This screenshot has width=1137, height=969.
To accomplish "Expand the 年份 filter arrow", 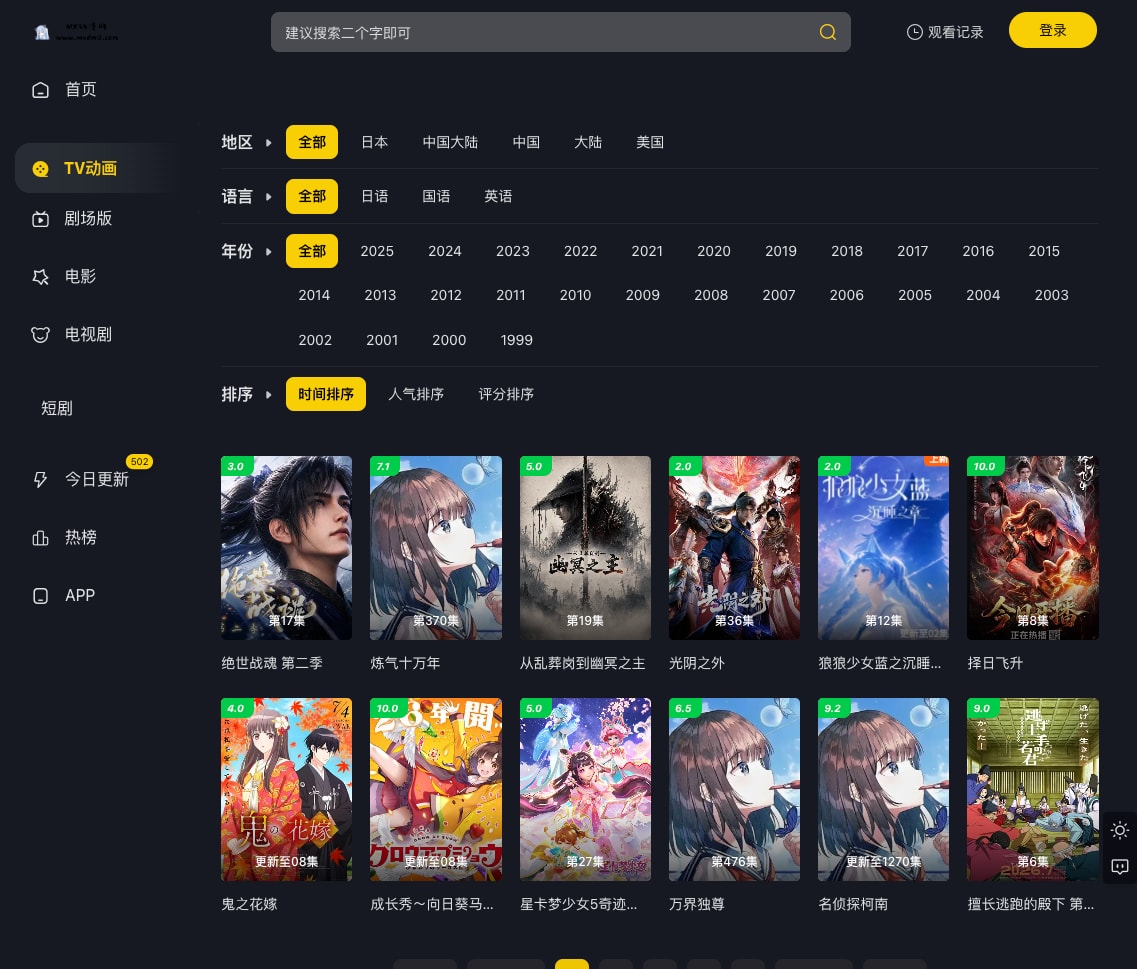I will (x=268, y=252).
